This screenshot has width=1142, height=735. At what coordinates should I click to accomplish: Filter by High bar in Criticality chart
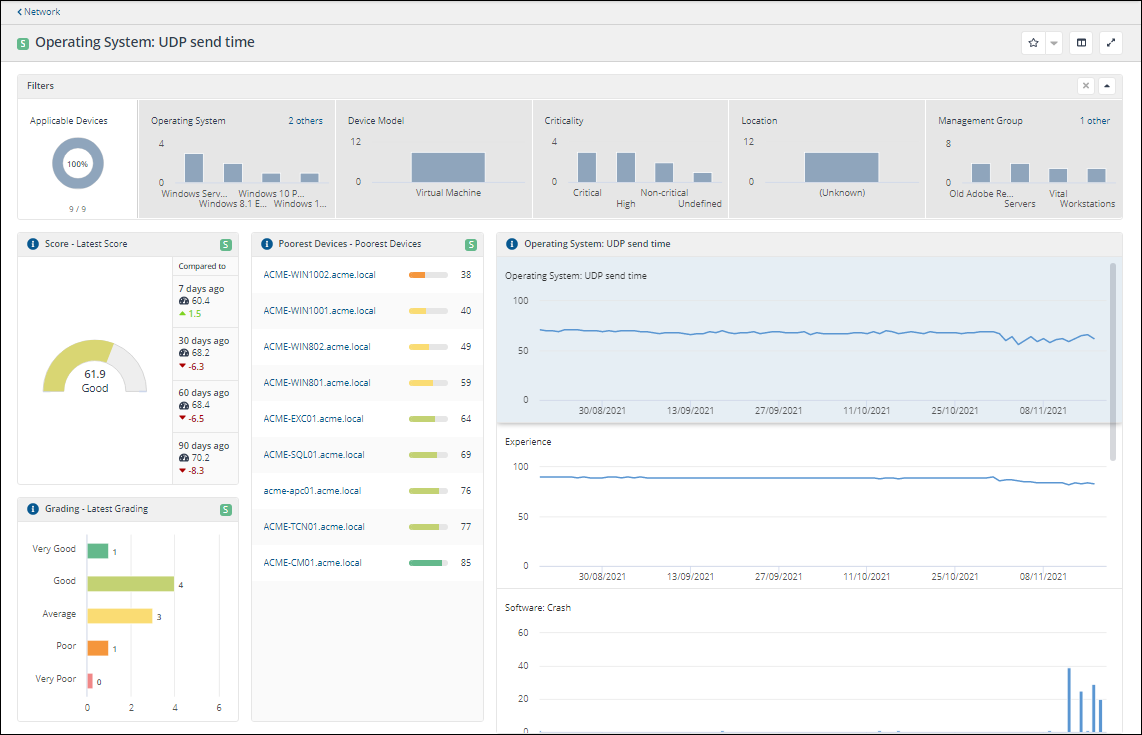626,168
